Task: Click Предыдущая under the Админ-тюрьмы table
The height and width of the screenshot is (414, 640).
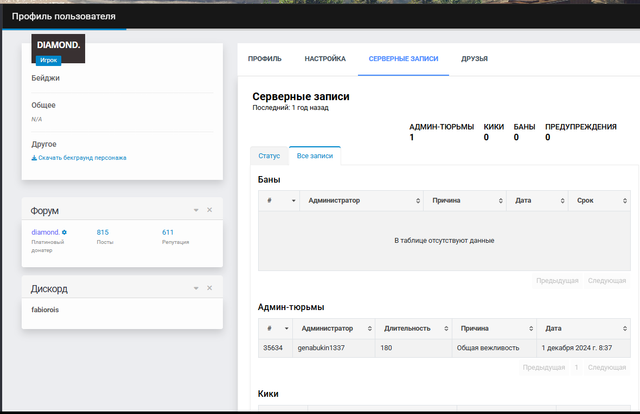Action: click(544, 367)
